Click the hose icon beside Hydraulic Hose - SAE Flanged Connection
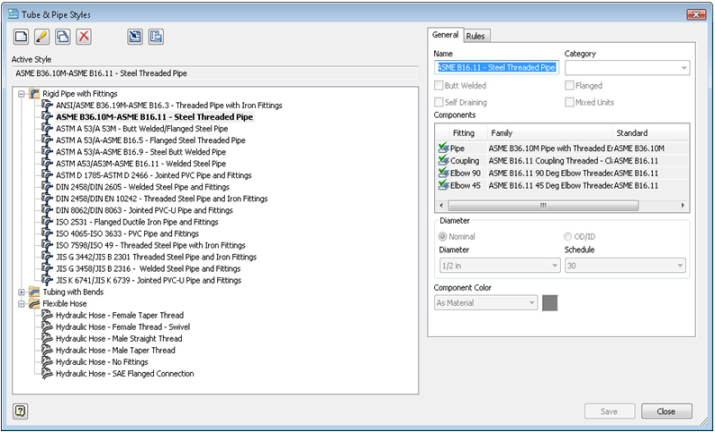Screen dimensions: 715x432 point(47,374)
